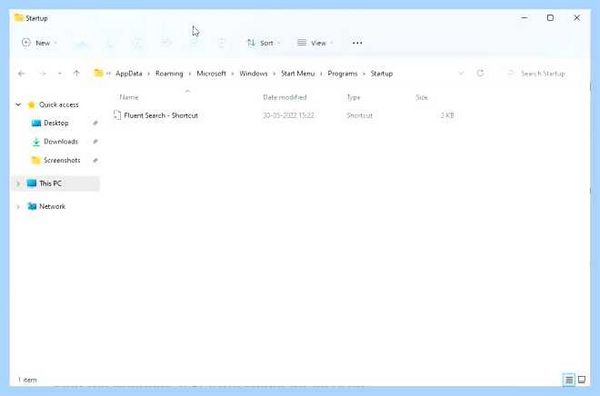Minimize the Startup window
This screenshot has width=600, height=396.
tap(524, 18)
